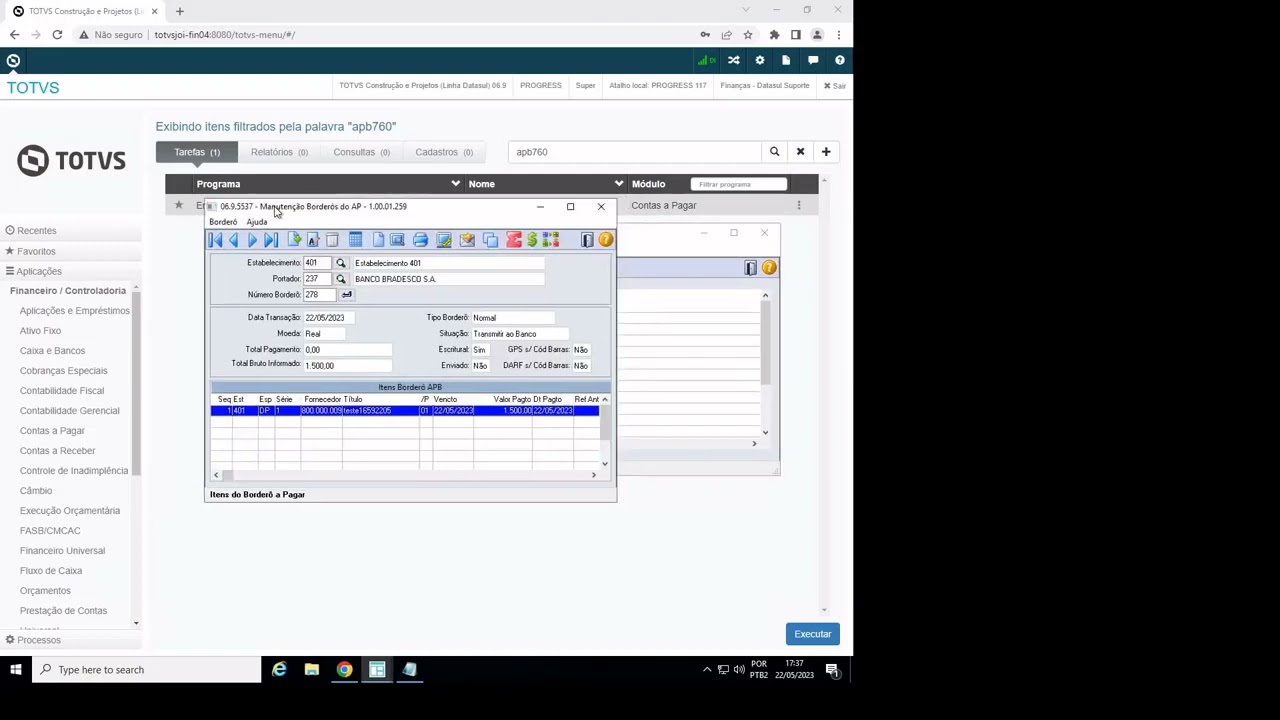Click the Windows Start button
Viewport: 1280px width, 720px height.
[15, 670]
